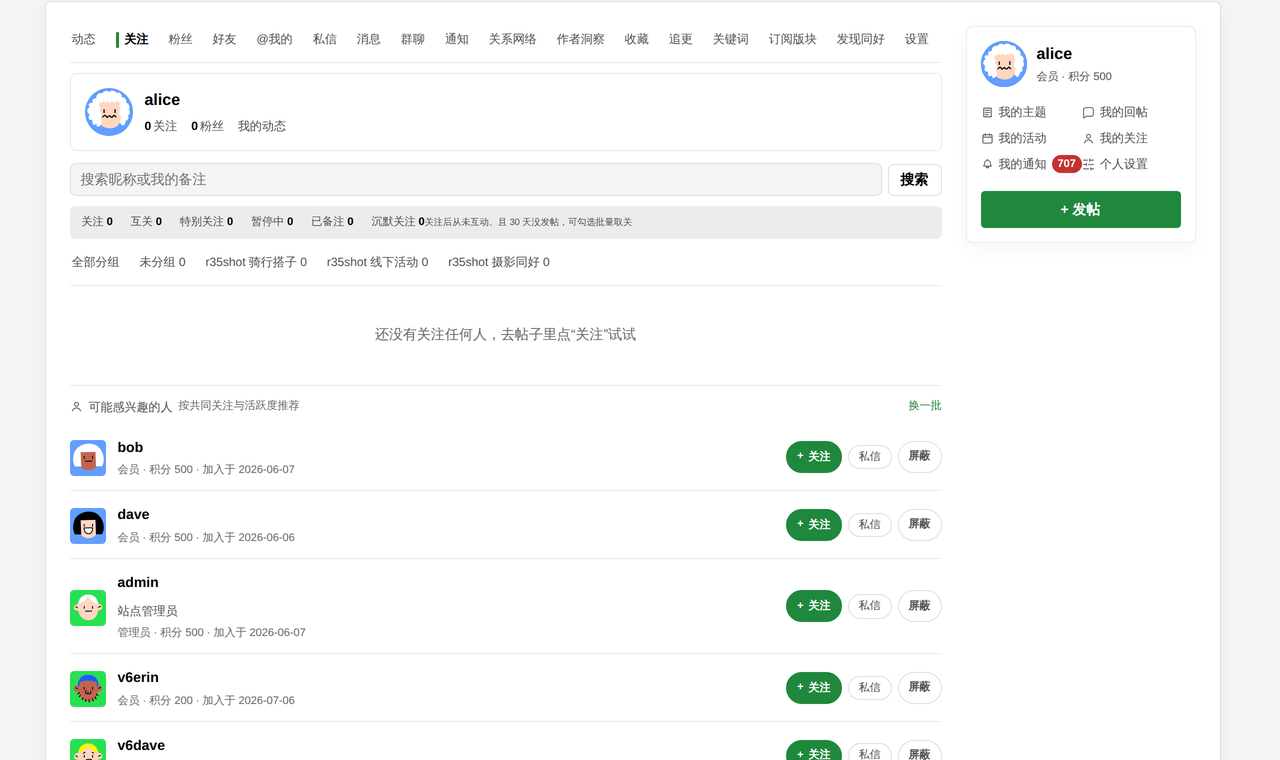1280x760 pixels.
Task: Click the green 发帖 button
Action: click(x=1080, y=209)
